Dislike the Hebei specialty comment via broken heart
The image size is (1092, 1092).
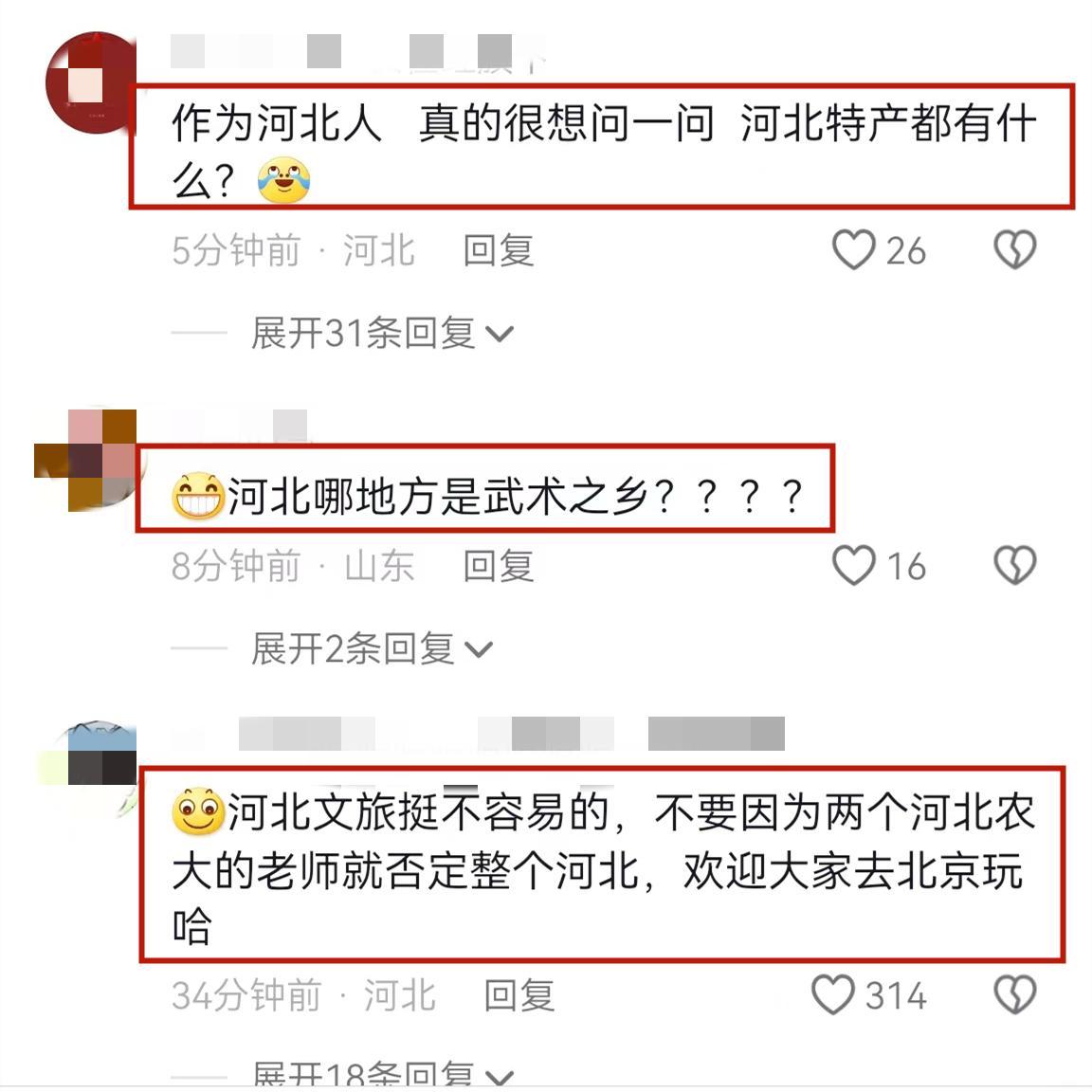tap(1014, 249)
